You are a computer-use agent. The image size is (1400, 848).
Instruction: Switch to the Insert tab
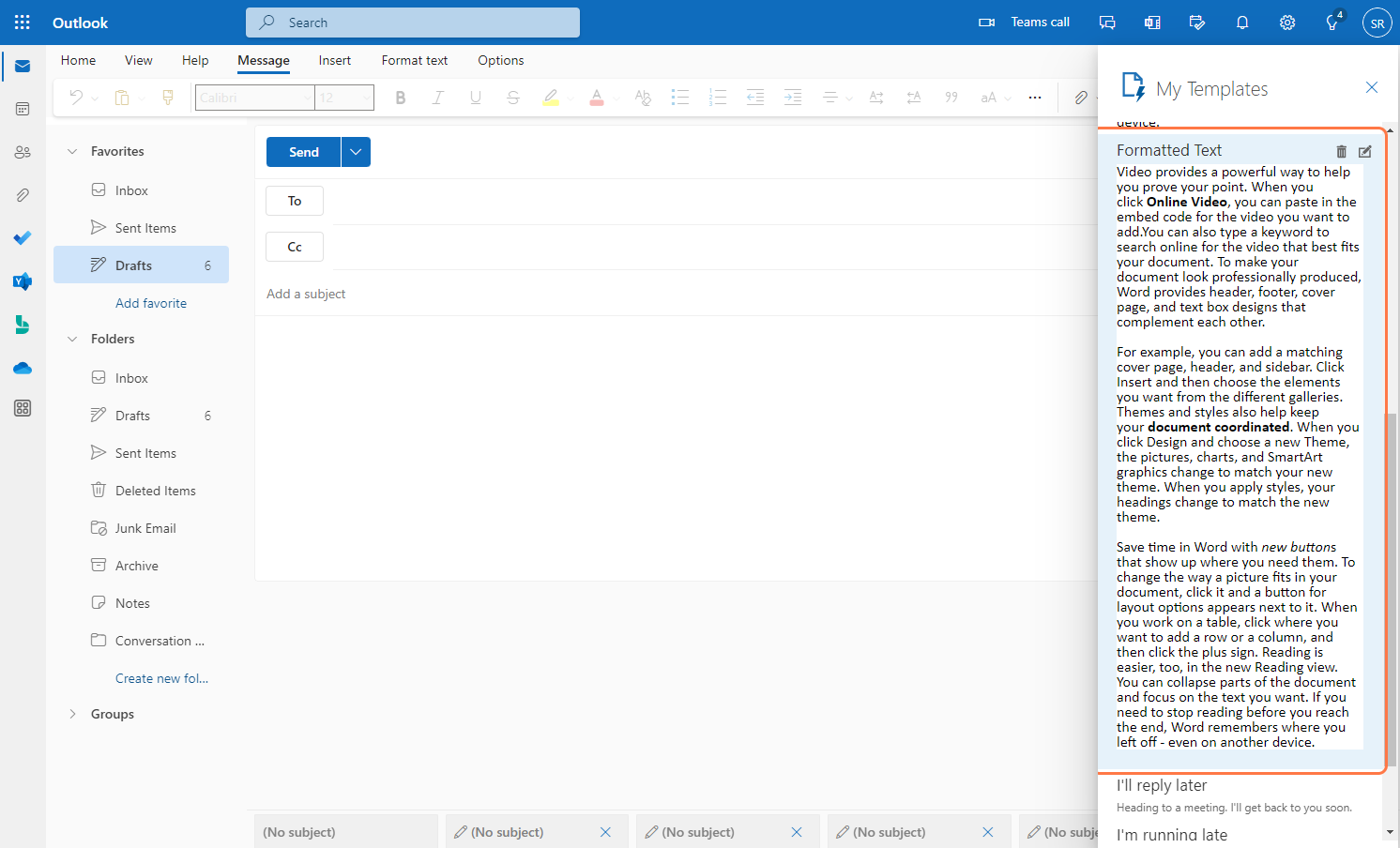[x=335, y=60]
